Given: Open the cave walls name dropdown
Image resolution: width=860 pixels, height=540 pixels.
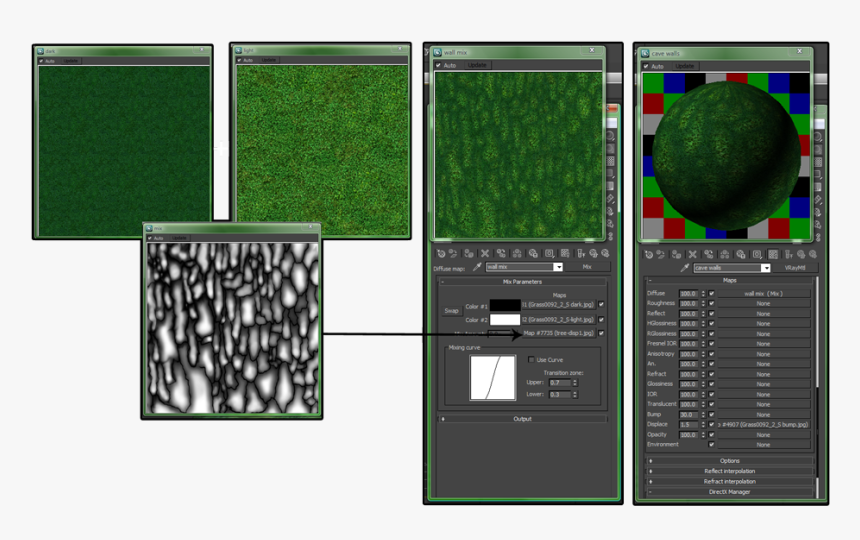Looking at the screenshot, I should (765, 268).
